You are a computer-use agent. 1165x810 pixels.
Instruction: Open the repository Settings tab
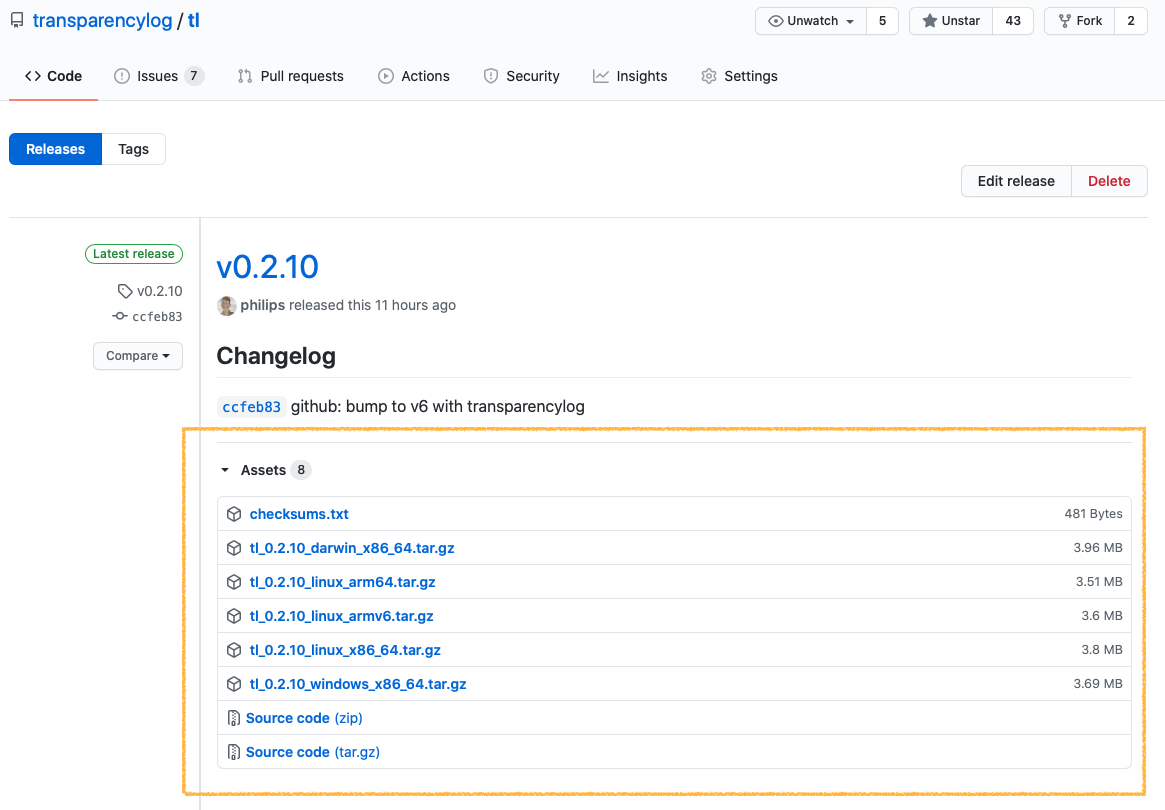(x=739, y=76)
